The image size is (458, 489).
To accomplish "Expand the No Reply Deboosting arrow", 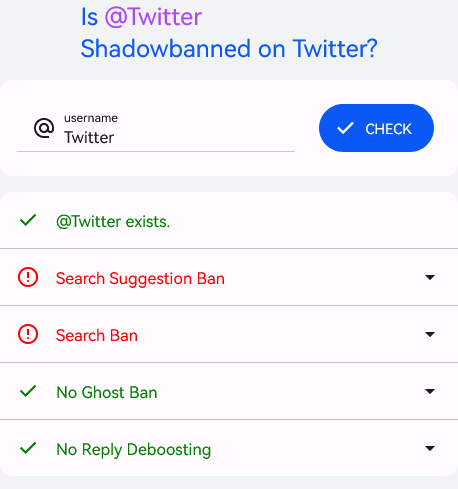I will coord(430,448).
